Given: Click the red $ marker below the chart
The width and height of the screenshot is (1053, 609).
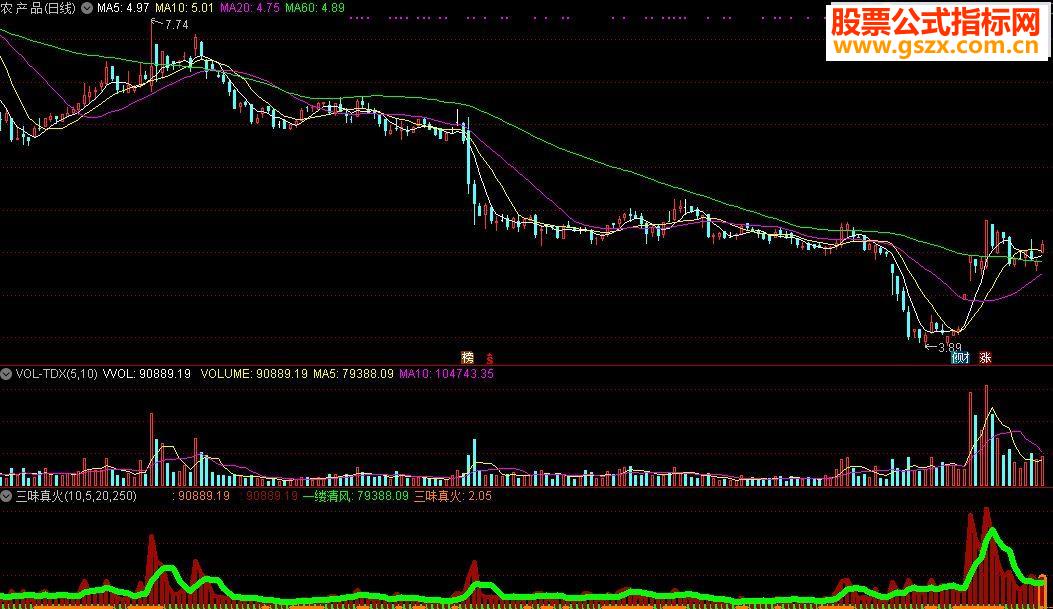Looking at the screenshot, I should [x=490, y=358].
